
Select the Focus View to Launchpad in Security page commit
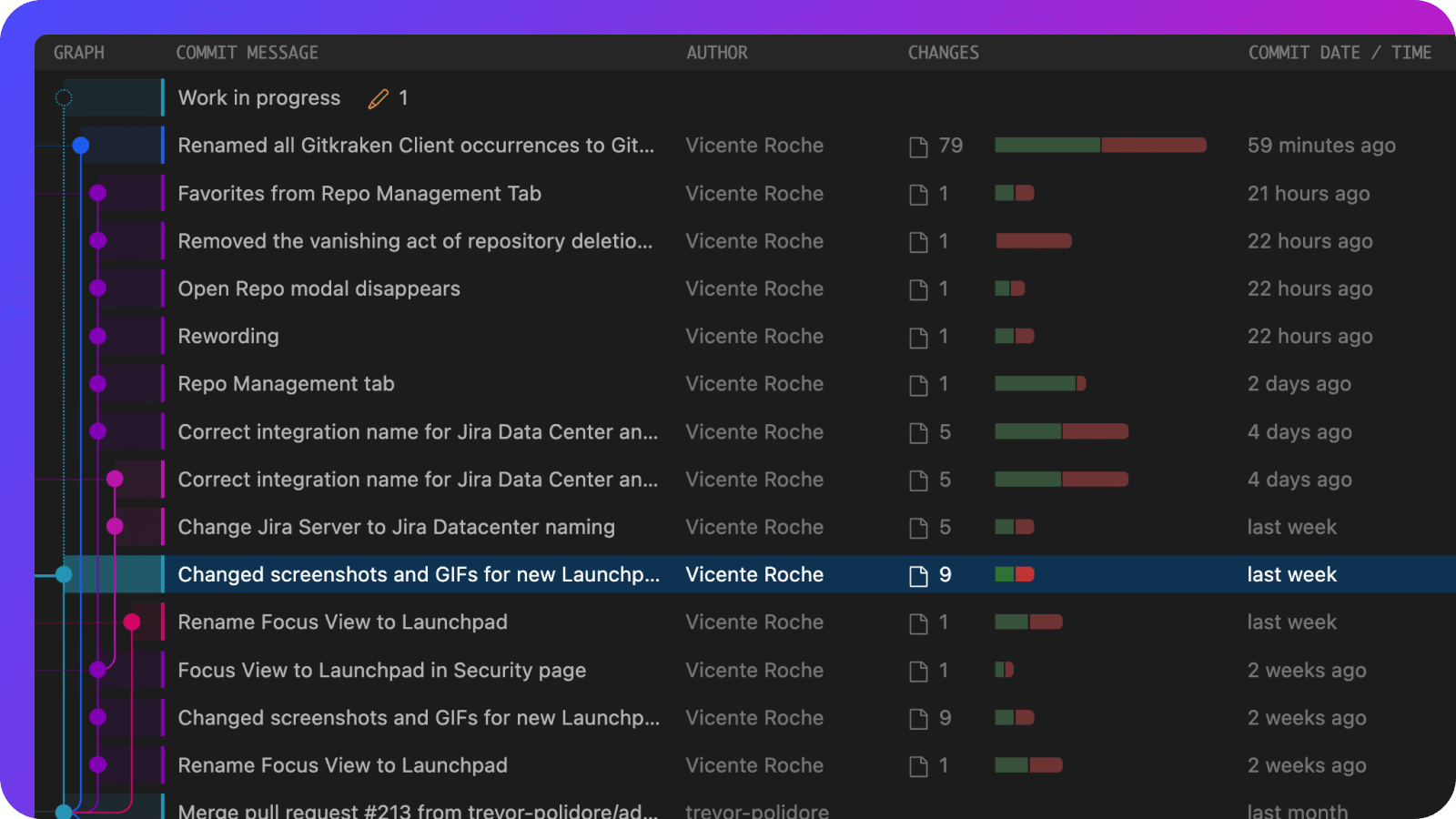tap(381, 671)
